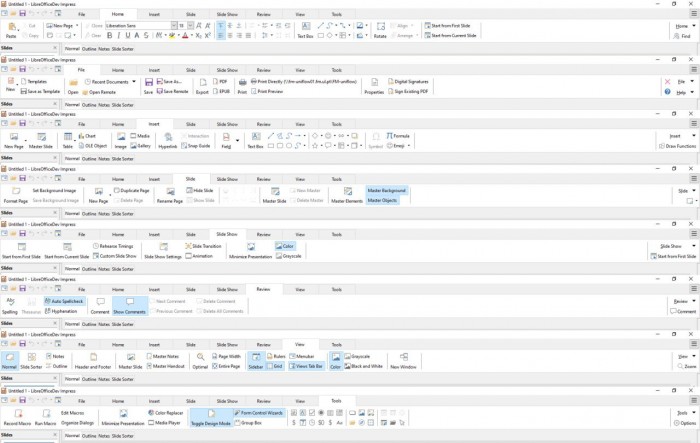This screenshot has height=443, width=700.
Task: Apply Strikethrough in Home ribbon
Action: coord(146,35)
